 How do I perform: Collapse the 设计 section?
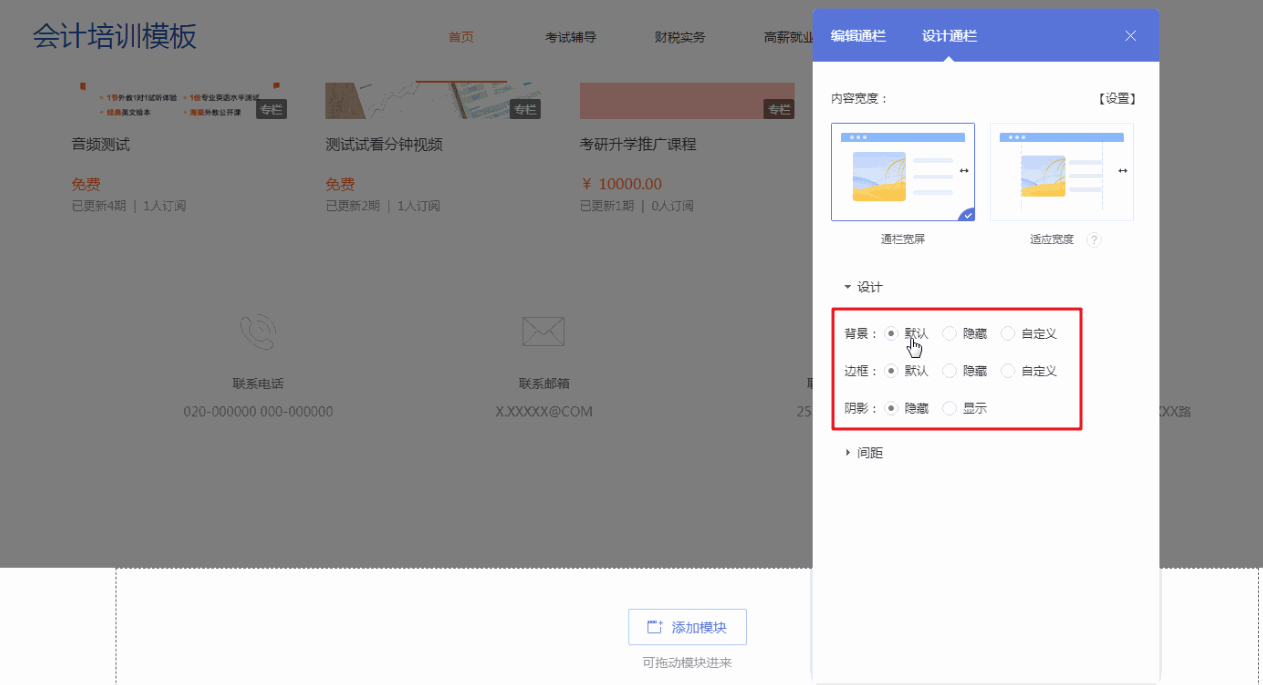click(x=863, y=287)
